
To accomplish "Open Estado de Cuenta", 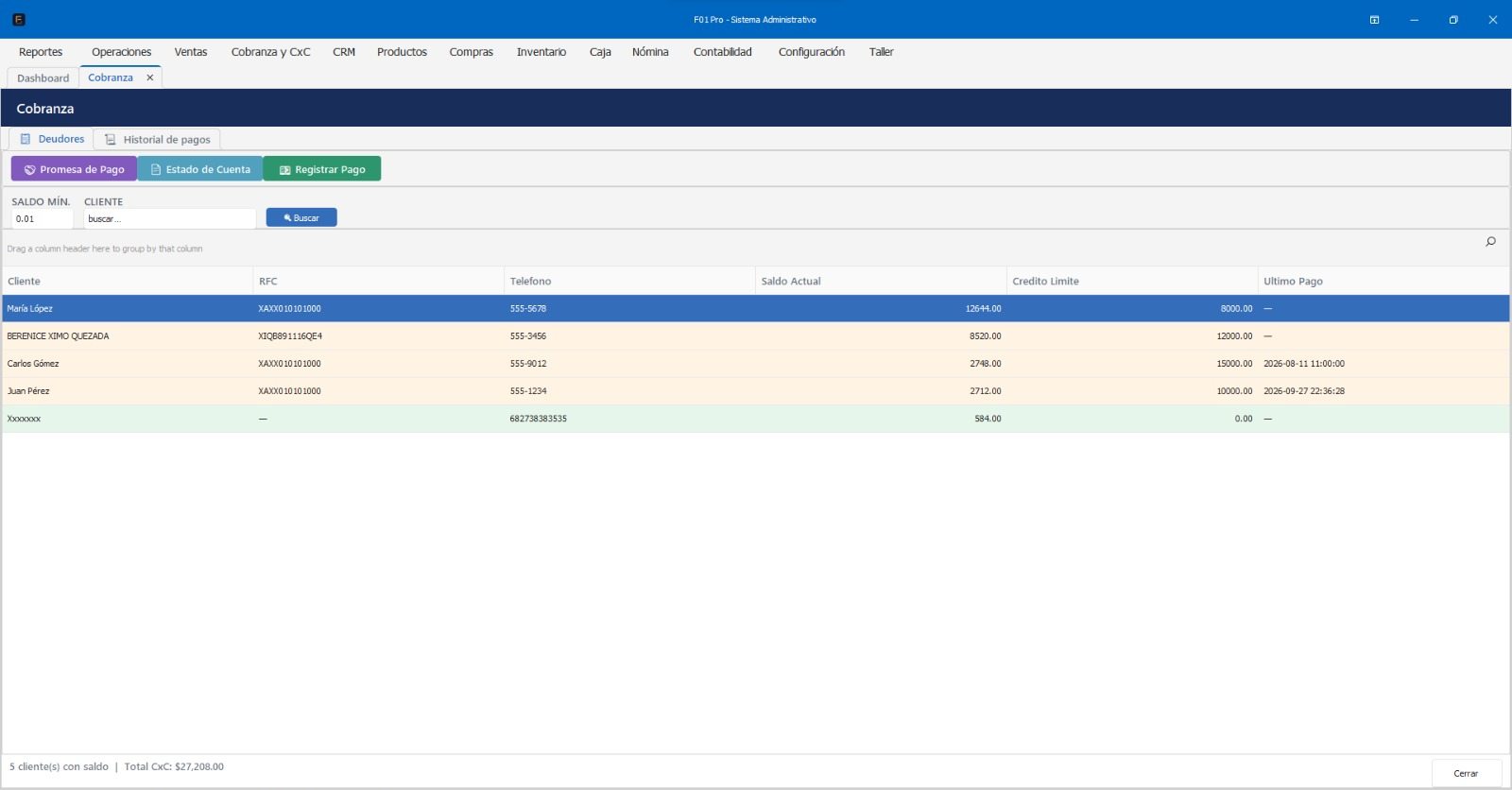I will 200,169.
